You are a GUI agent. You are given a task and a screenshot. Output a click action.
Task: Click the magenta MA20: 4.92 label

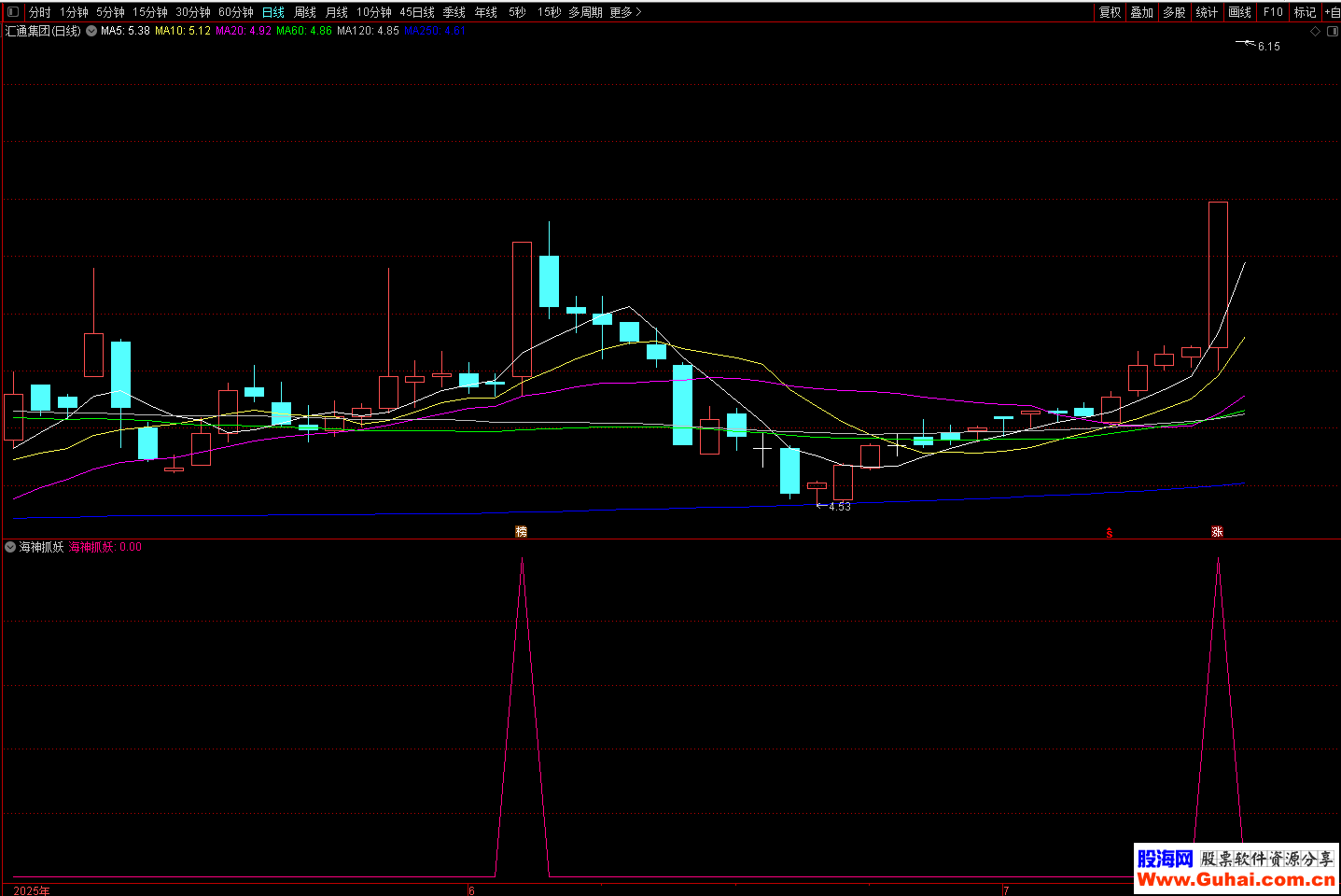tap(244, 31)
